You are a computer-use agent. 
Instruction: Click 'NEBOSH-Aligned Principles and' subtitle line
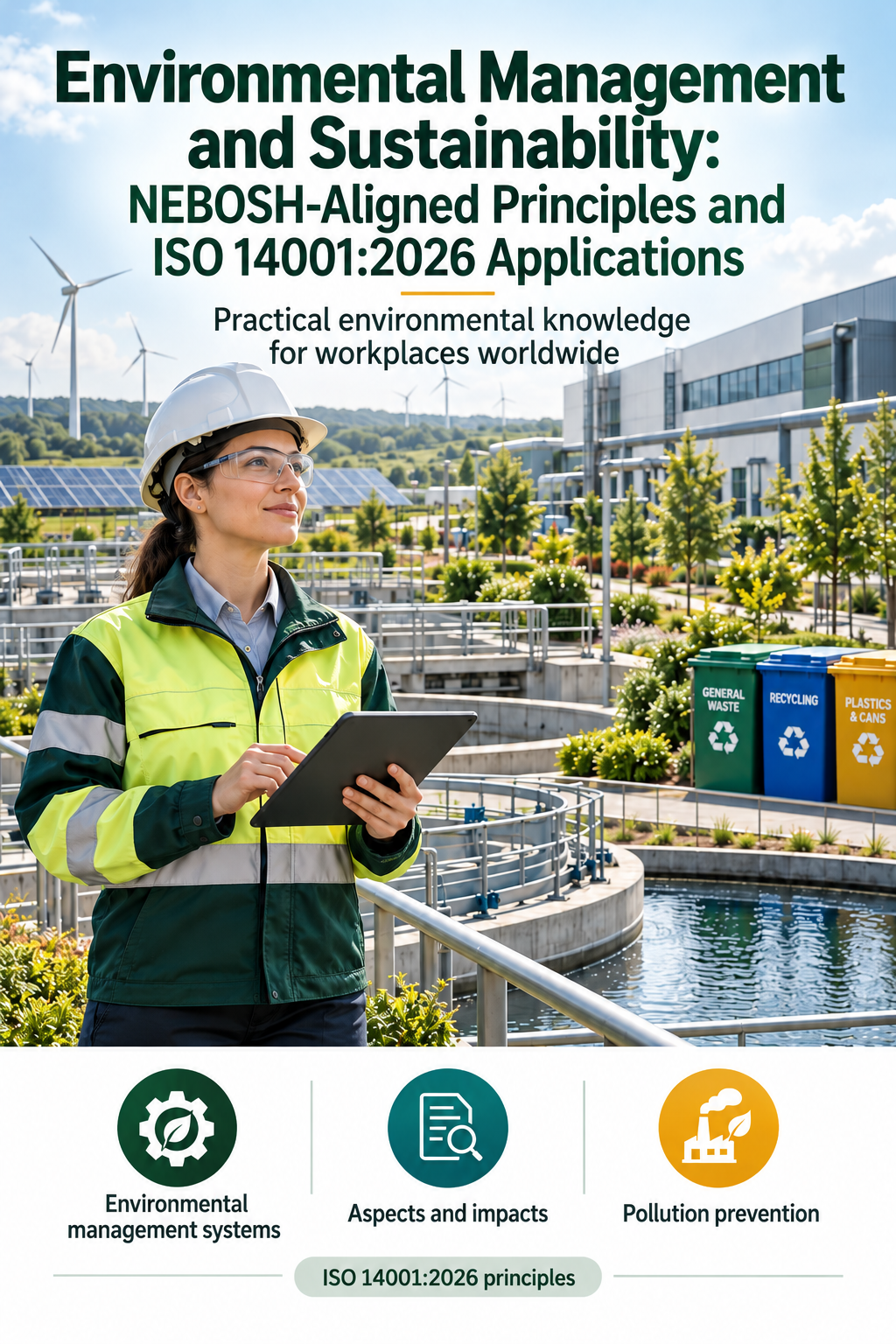click(x=456, y=205)
